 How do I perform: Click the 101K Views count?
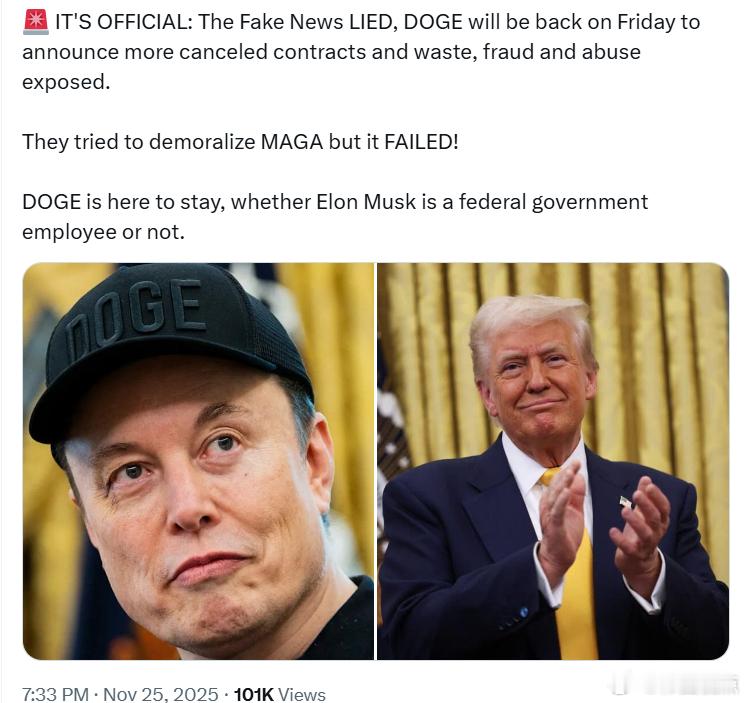click(x=280, y=694)
